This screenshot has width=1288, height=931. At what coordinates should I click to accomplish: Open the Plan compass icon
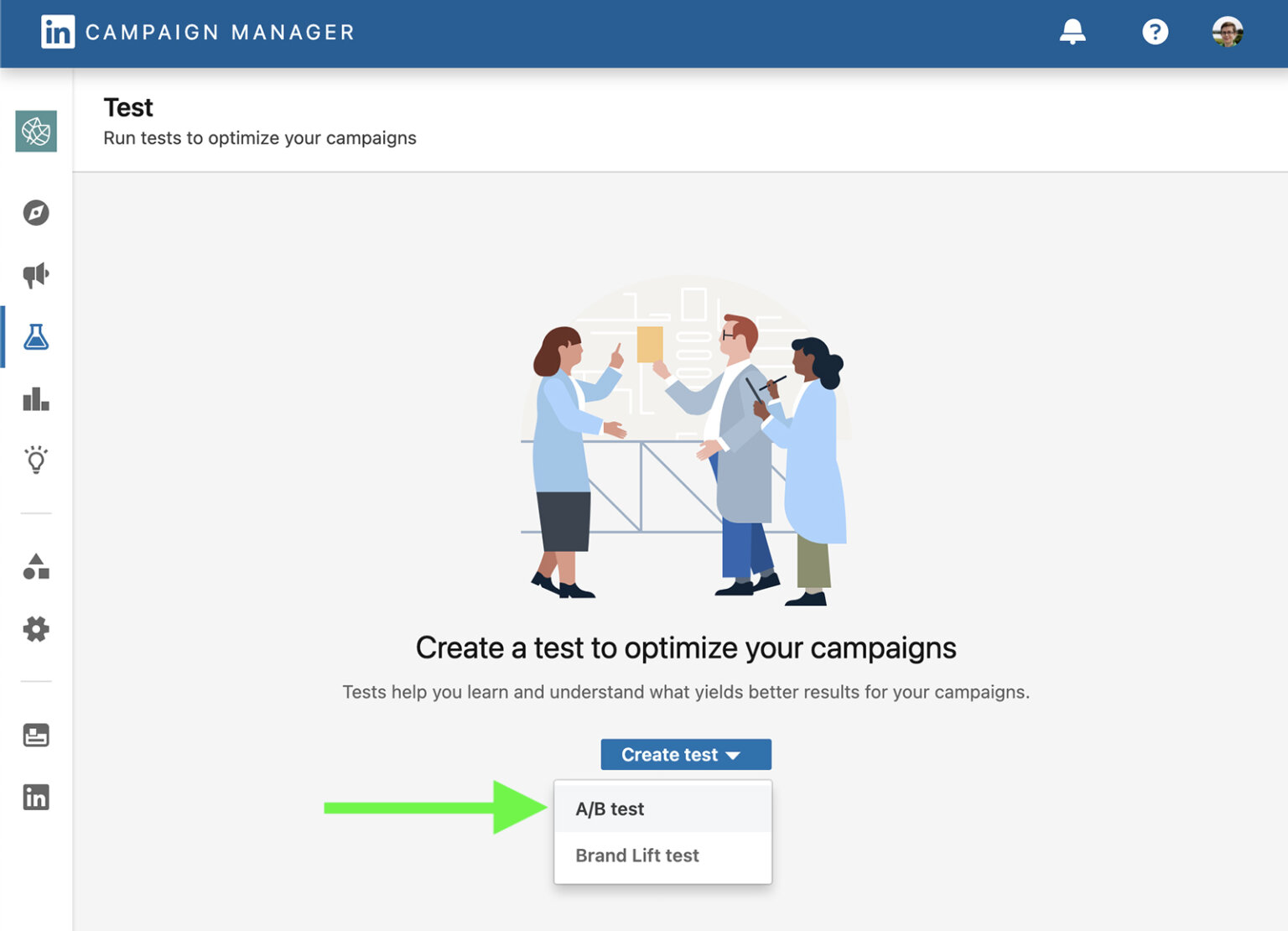pos(36,213)
